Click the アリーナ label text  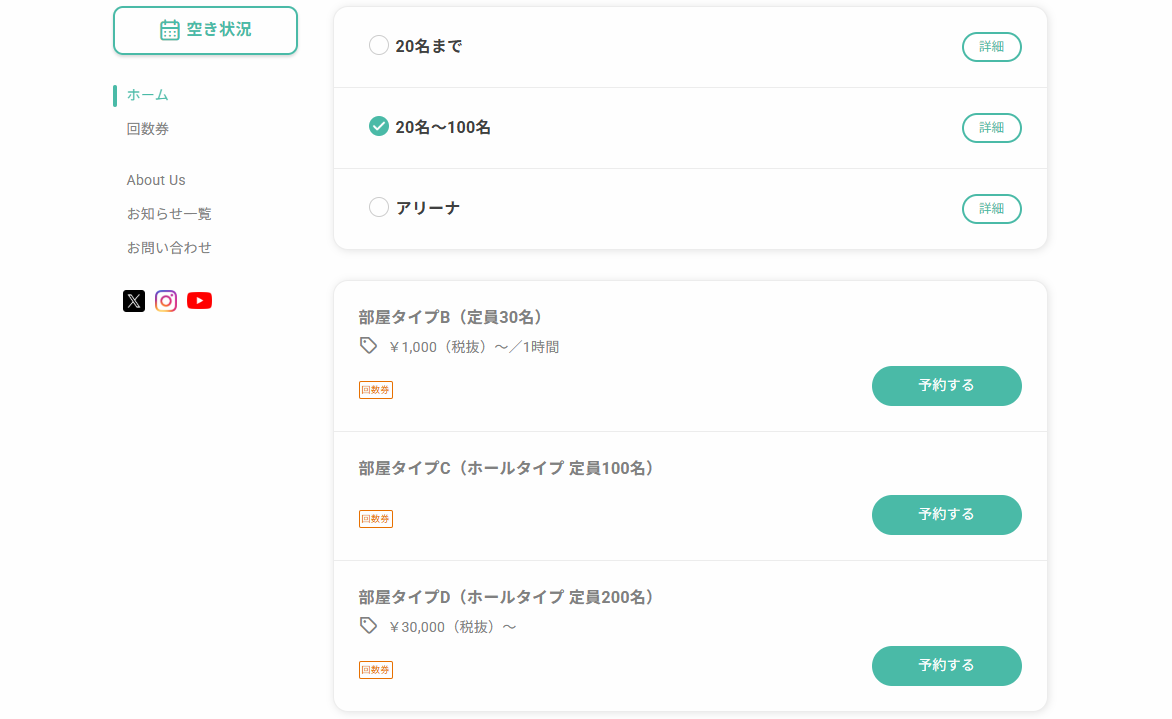(428, 208)
